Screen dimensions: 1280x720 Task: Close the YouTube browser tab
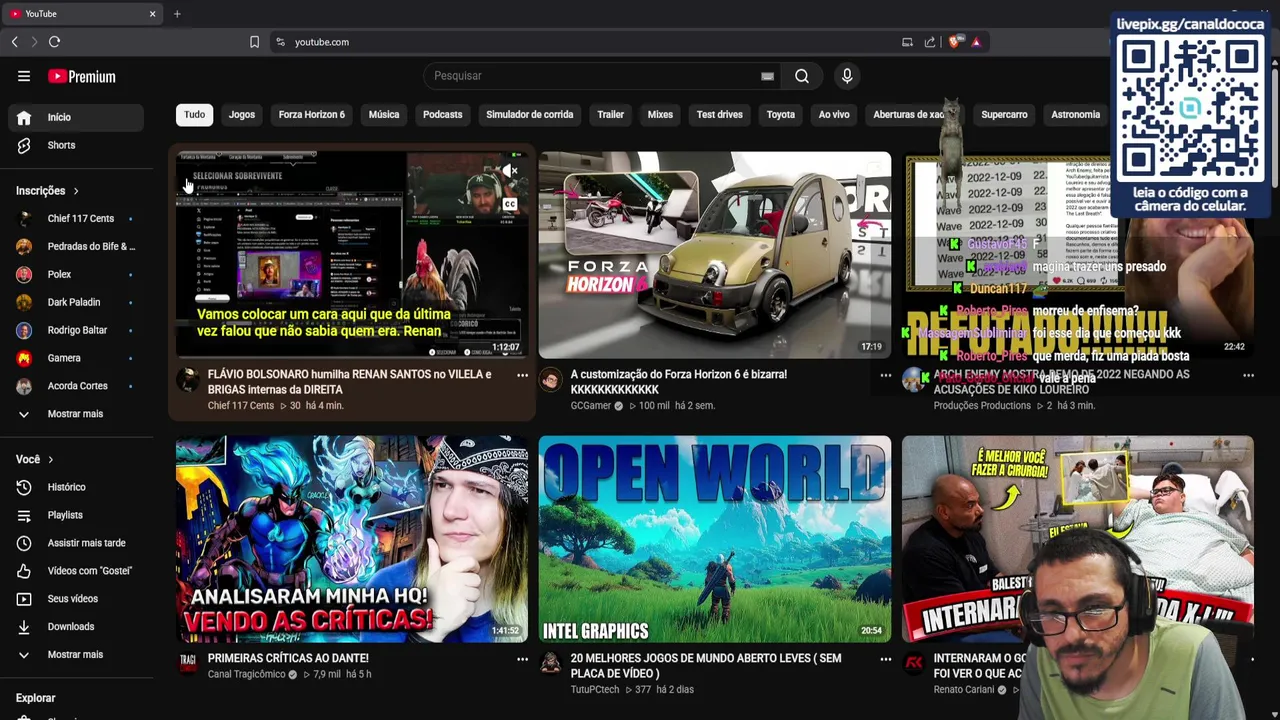152,14
